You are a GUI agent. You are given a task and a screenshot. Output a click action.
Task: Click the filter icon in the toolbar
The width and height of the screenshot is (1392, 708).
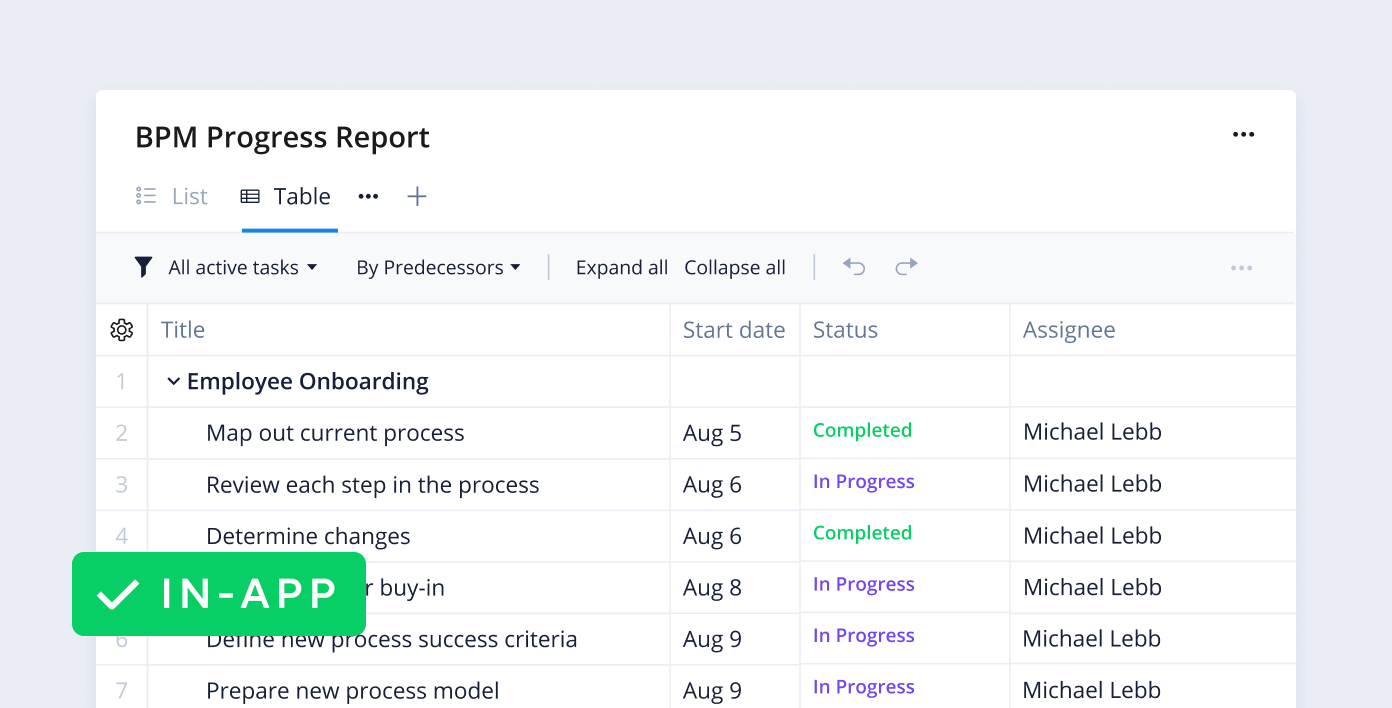coord(143,267)
